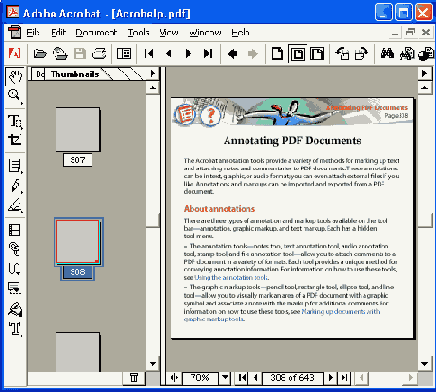
Task: Select the Notes annotation tool
Action: [x=15, y=166]
